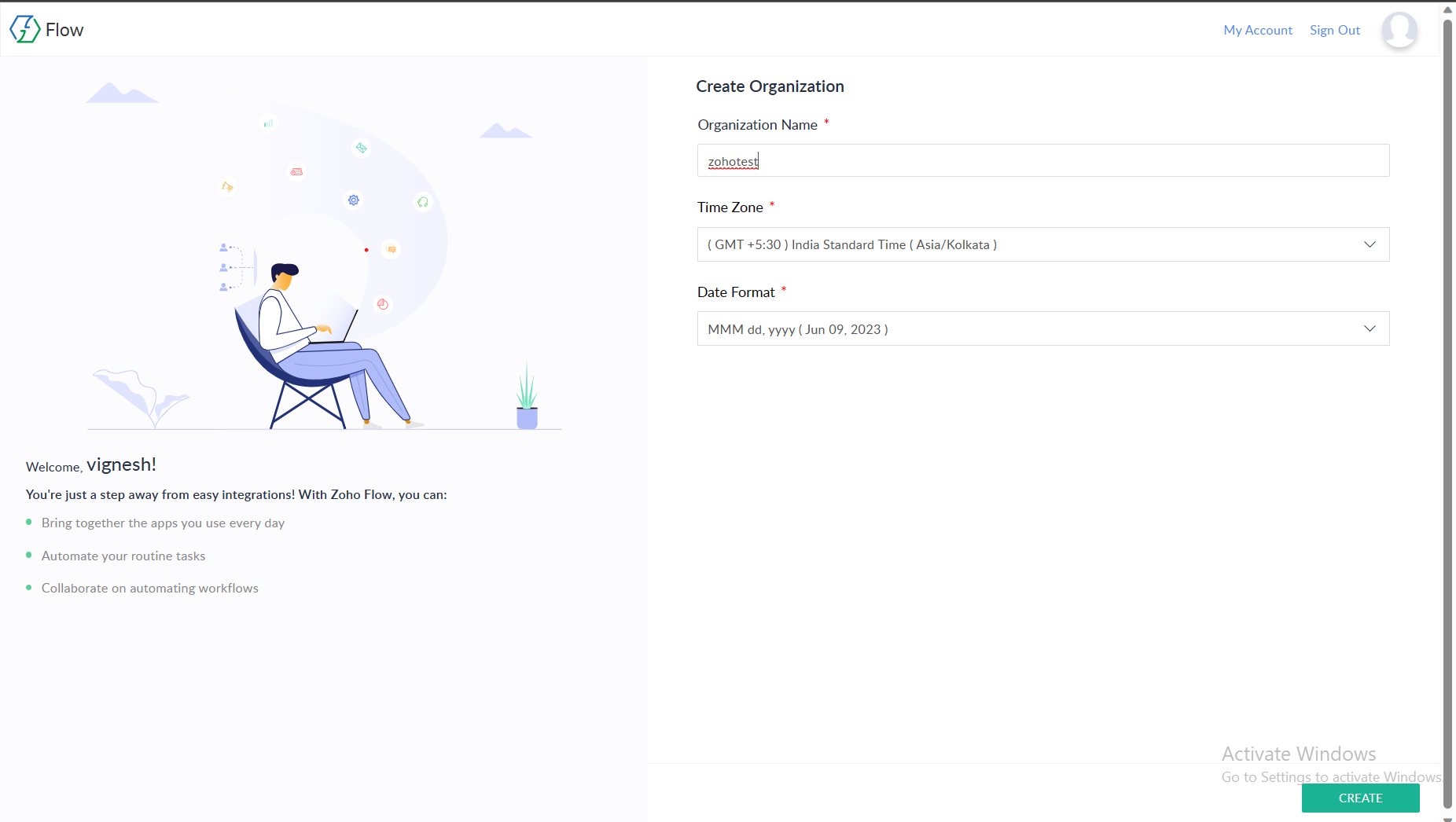Click 'Automate your routine tasks' text
Viewport: 1456px width, 822px height.
123,556
